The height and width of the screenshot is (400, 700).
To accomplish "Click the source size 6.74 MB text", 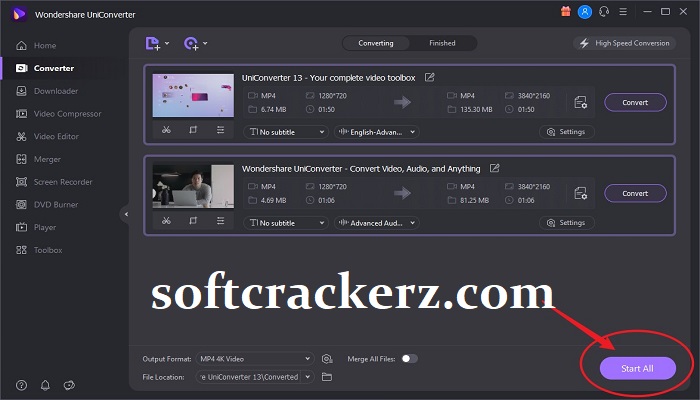I will (273, 109).
